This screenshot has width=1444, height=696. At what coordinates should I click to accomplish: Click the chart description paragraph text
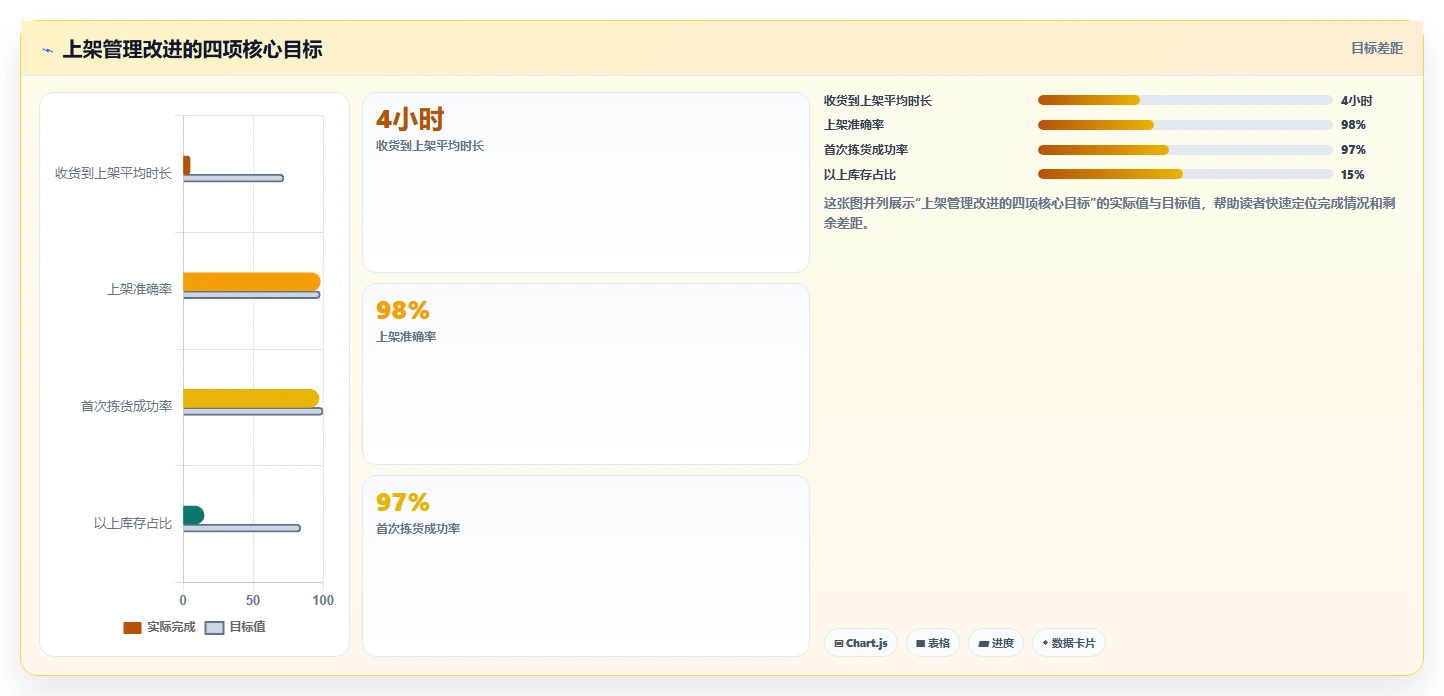[1110, 213]
